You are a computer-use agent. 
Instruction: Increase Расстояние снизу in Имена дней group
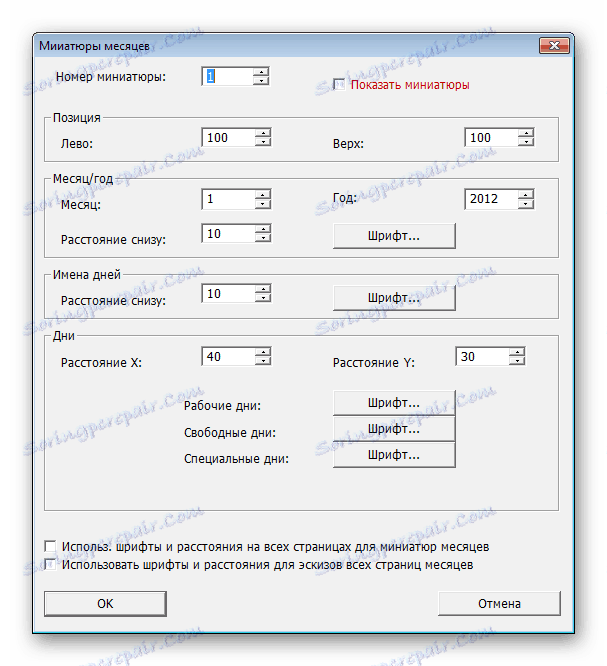tap(263, 289)
